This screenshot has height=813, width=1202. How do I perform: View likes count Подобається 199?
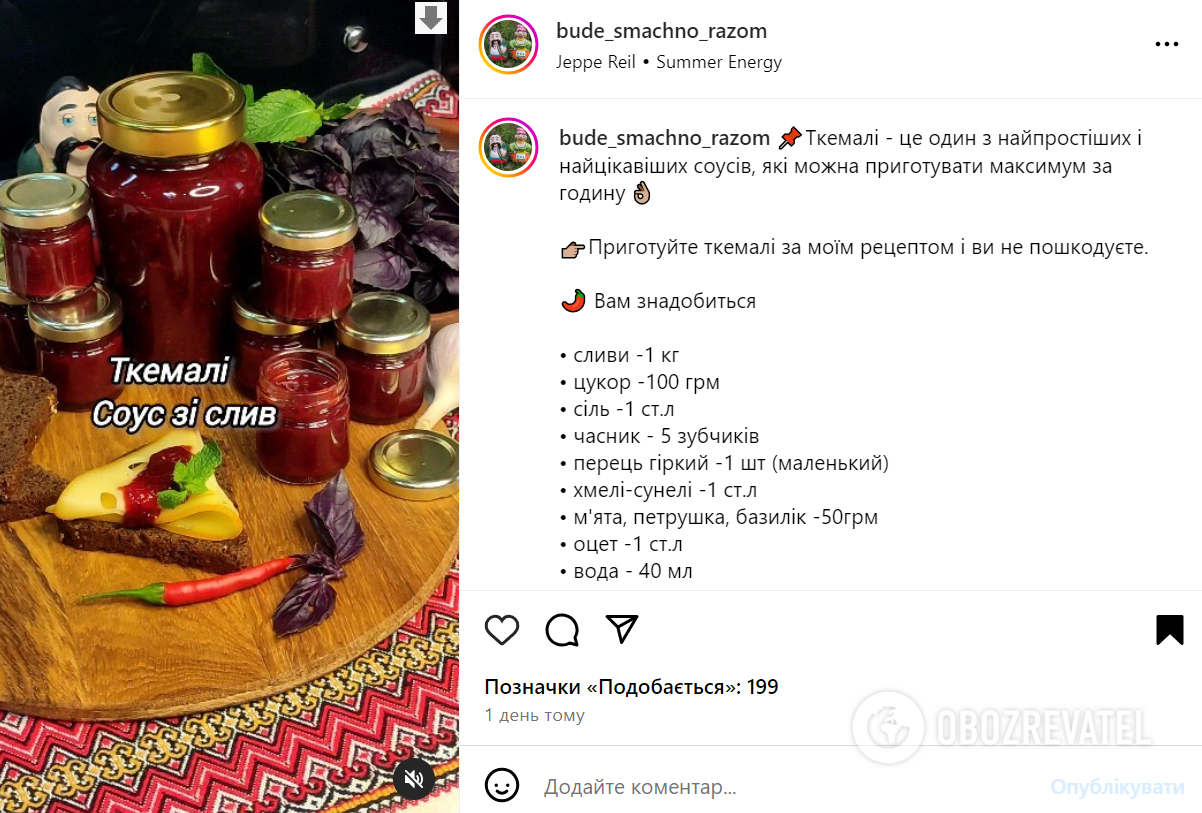click(x=631, y=687)
